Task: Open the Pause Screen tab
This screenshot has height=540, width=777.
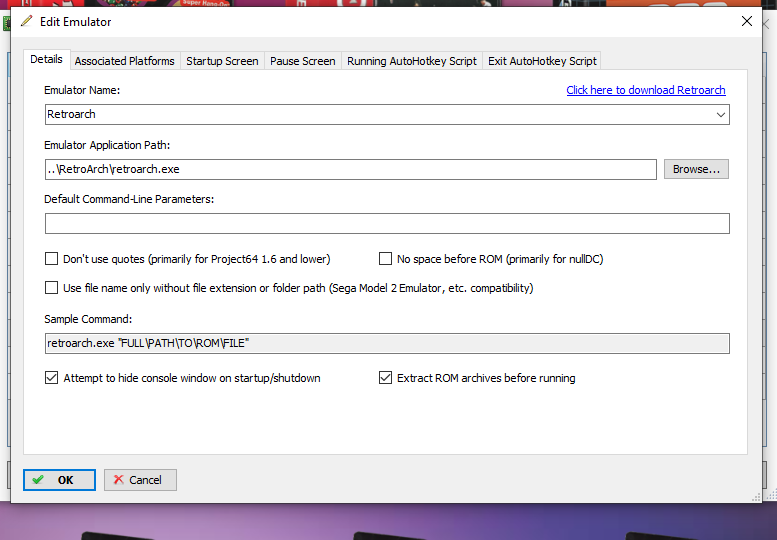Action: pyautogui.click(x=302, y=61)
